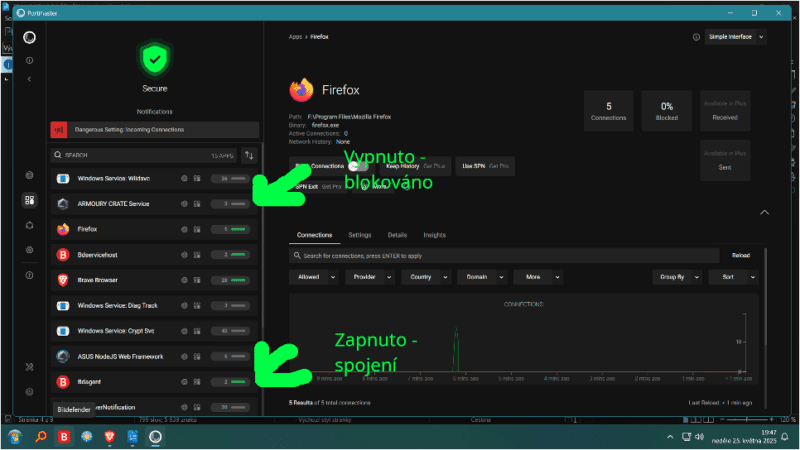
Task: Open the Group By dropdown
Action: point(677,277)
